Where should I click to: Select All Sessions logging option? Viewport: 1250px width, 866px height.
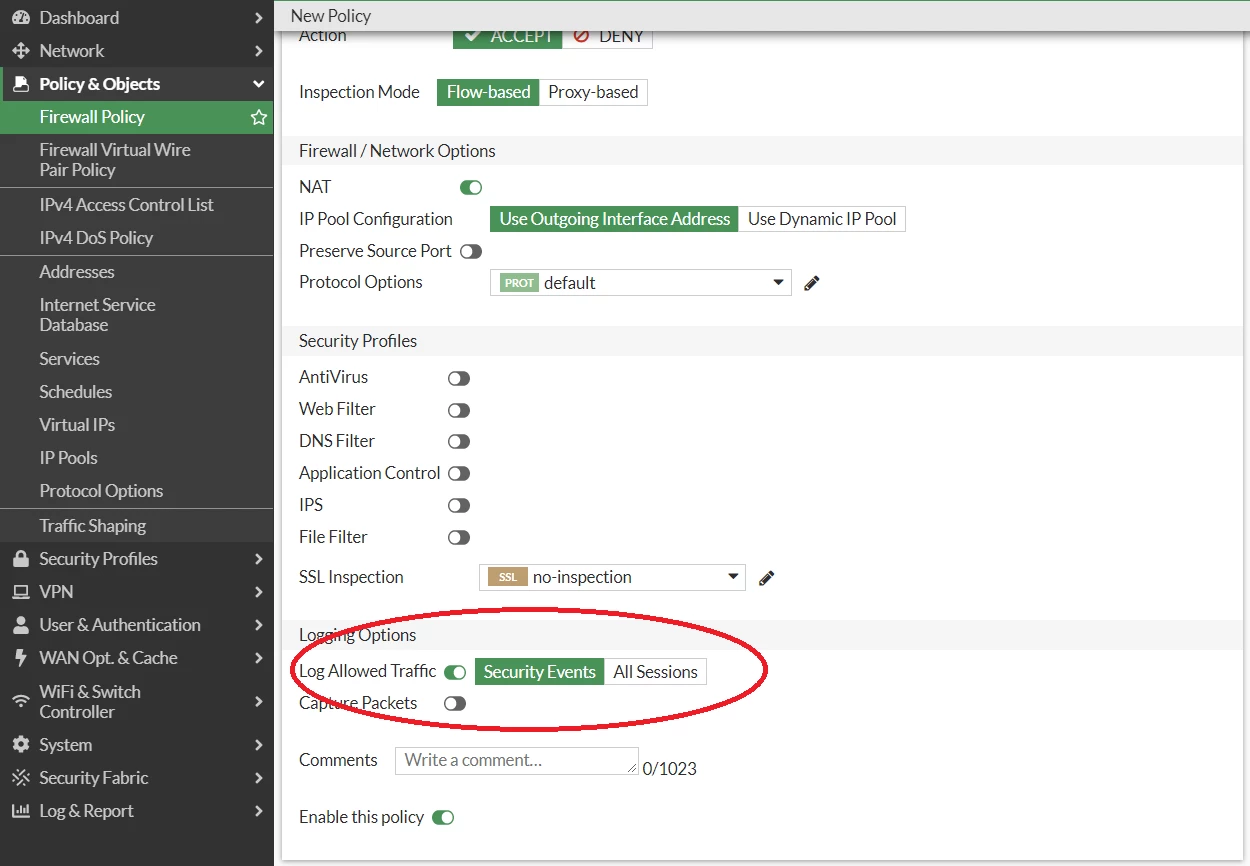point(655,672)
